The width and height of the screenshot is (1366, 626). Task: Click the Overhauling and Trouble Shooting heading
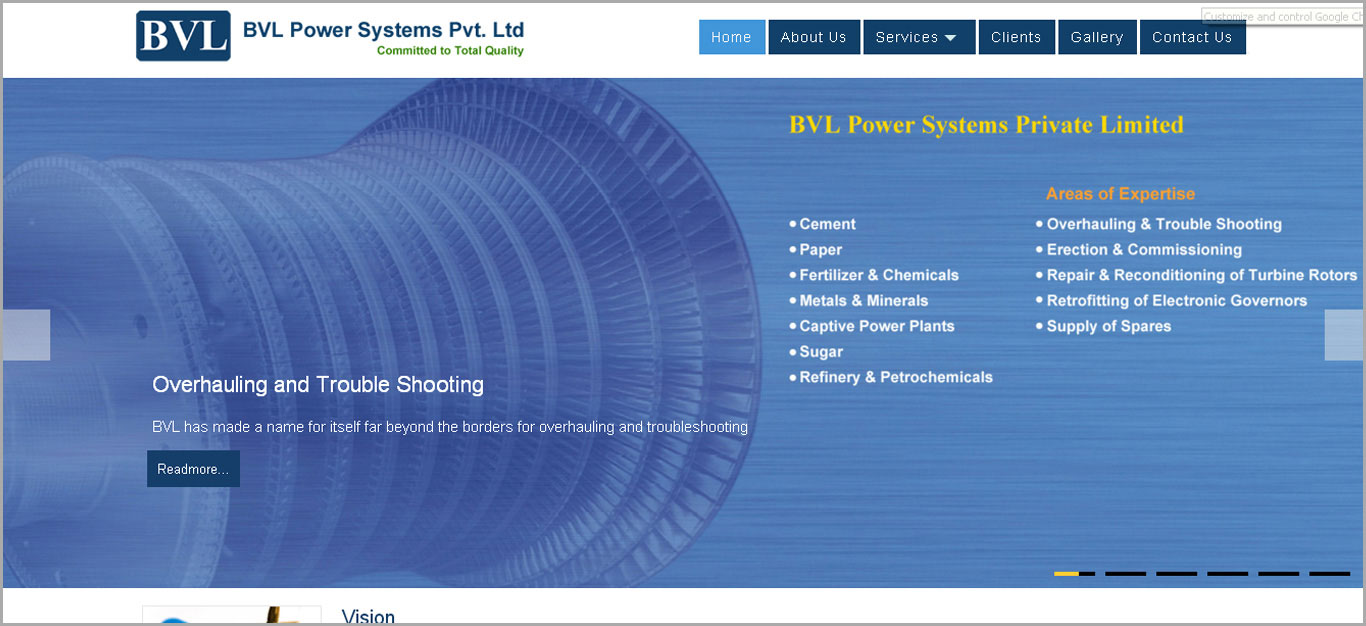pyautogui.click(x=318, y=385)
